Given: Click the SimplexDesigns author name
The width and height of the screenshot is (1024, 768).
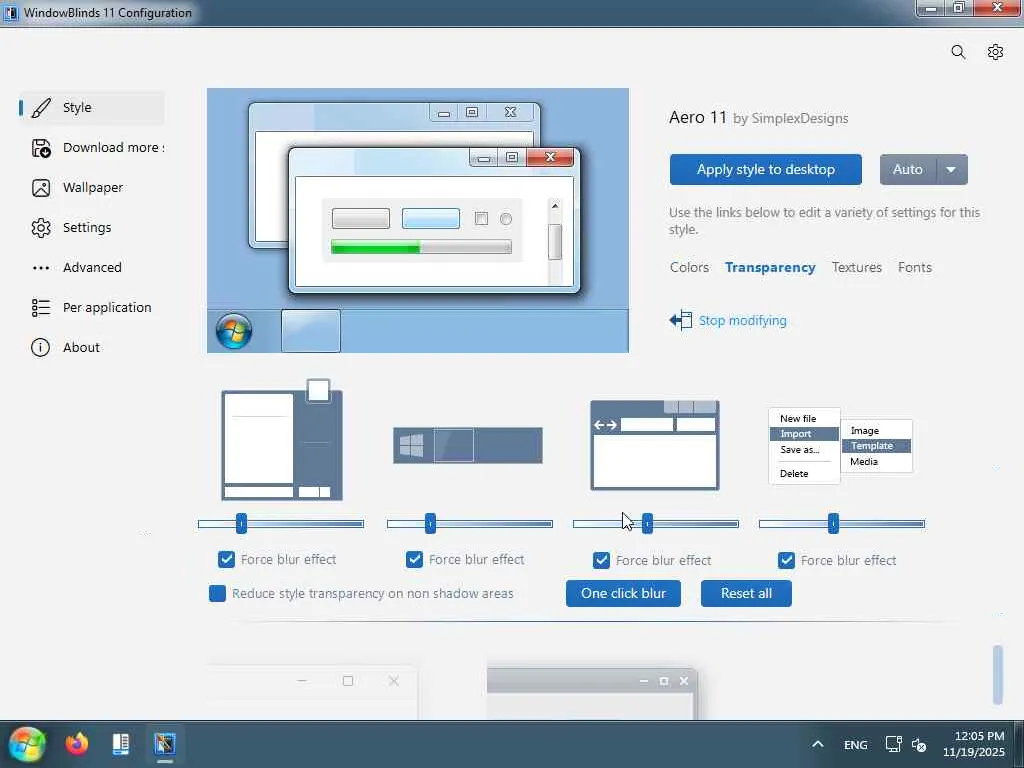Looking at the screenshot, I should (800, 119).
